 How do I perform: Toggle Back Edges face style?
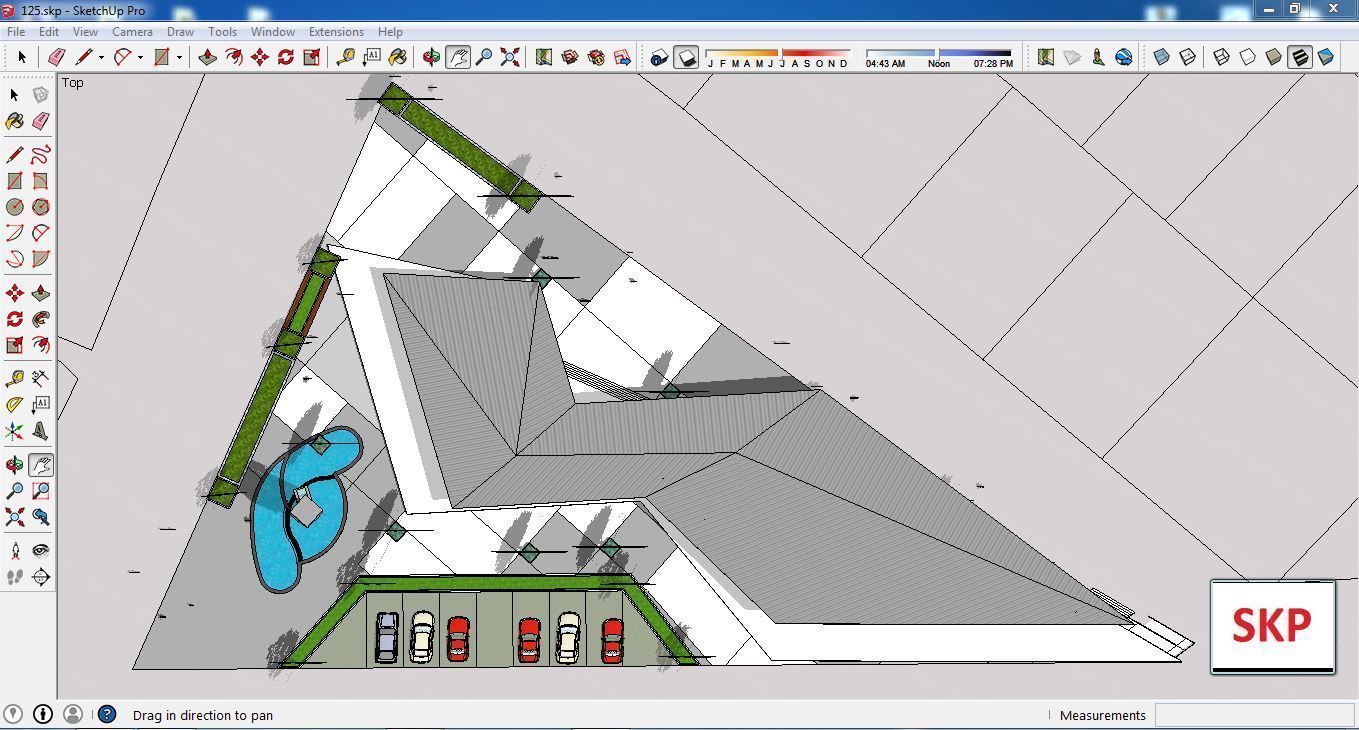(1188, 57)
